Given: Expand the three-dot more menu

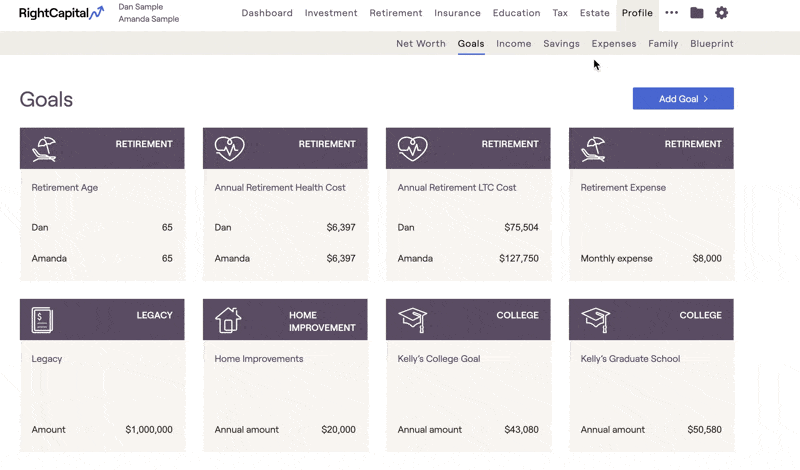Looking at the screenshot, I should coord(671,13).
